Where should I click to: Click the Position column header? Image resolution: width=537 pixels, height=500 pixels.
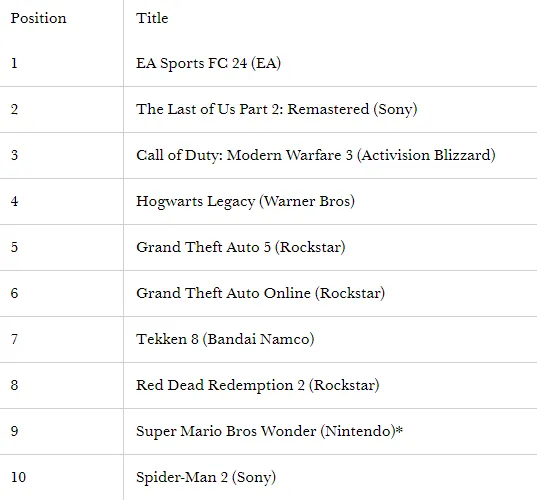(38, 18)
